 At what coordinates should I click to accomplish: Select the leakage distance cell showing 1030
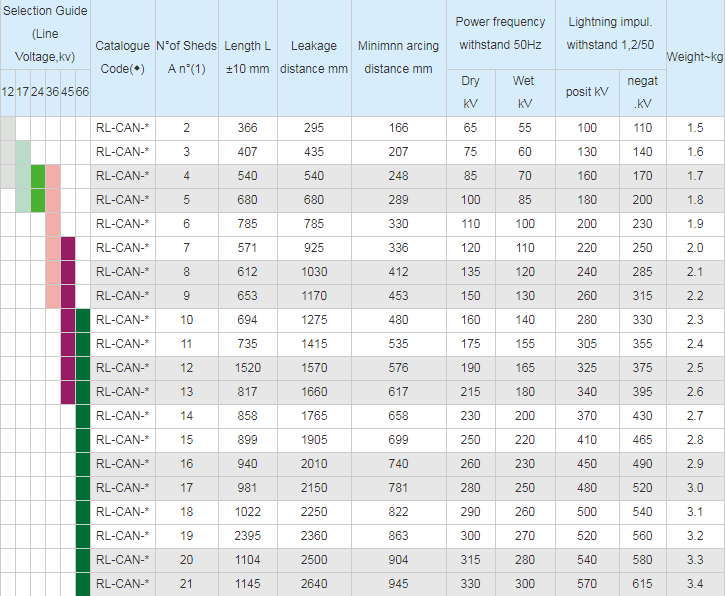click(x=313, y=272)
